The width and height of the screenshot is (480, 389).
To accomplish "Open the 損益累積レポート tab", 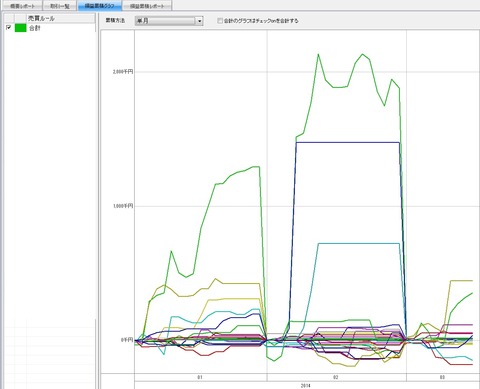I will tap(147, 6).
